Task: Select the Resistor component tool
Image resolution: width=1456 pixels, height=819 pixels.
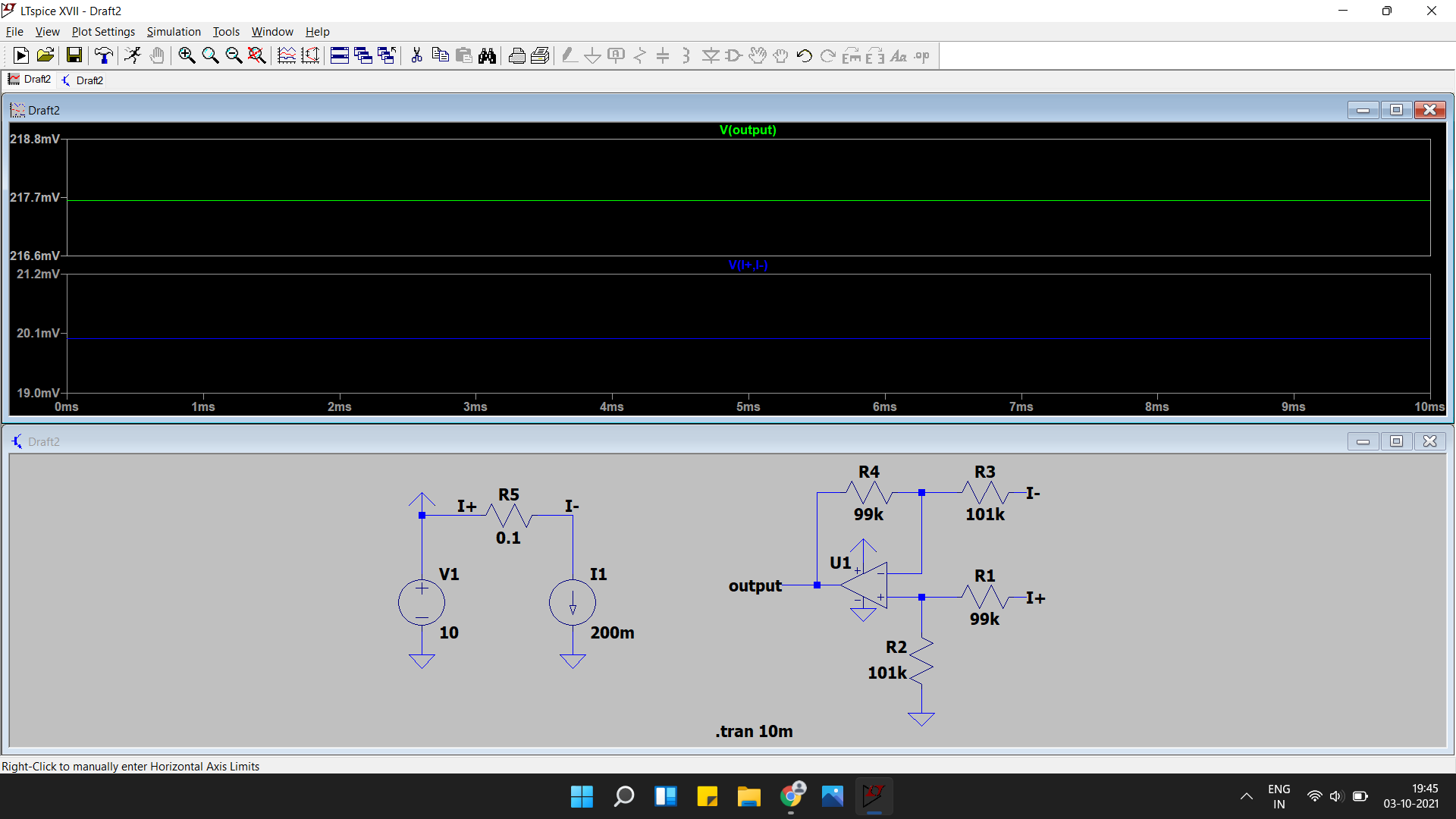Action: pos(640,55)
